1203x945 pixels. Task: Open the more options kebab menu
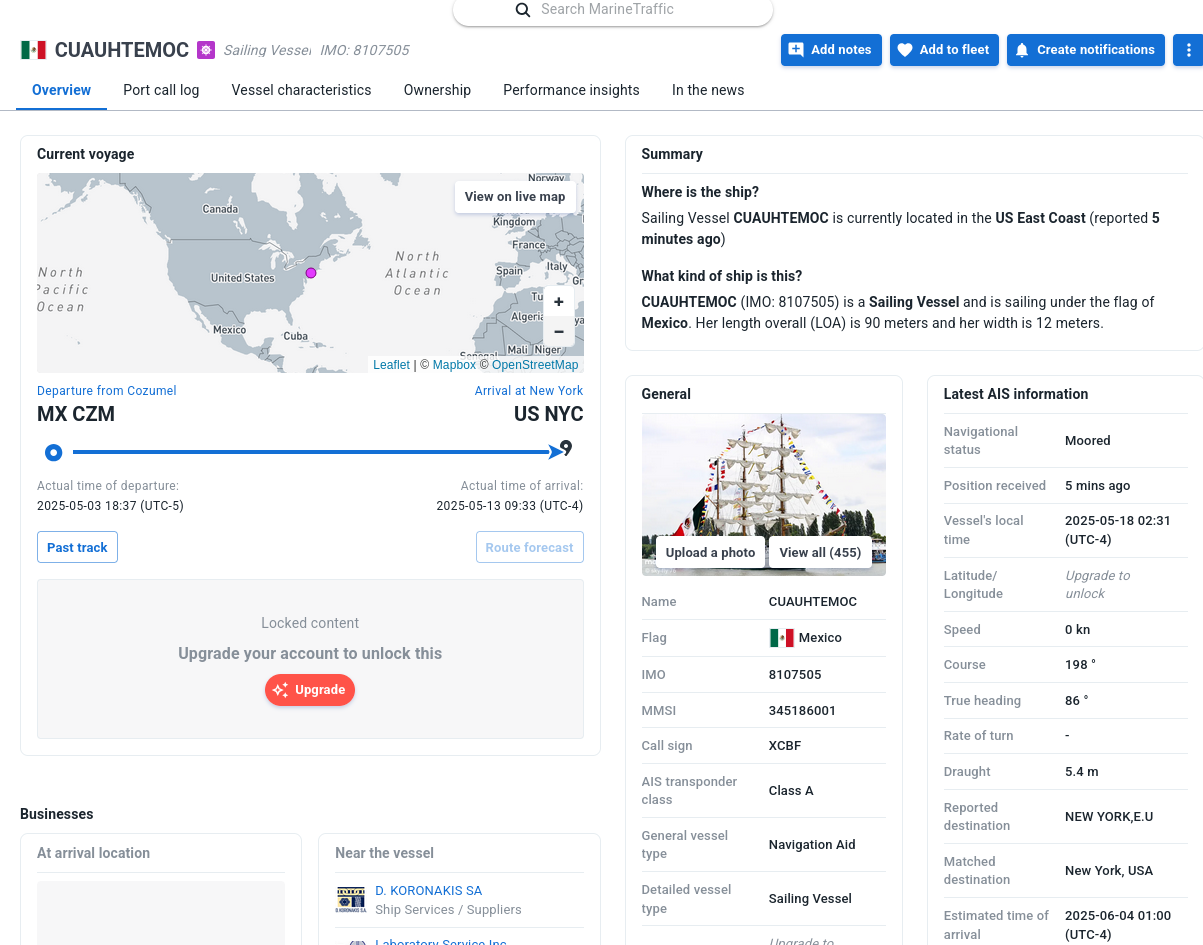click(1188, 50)
